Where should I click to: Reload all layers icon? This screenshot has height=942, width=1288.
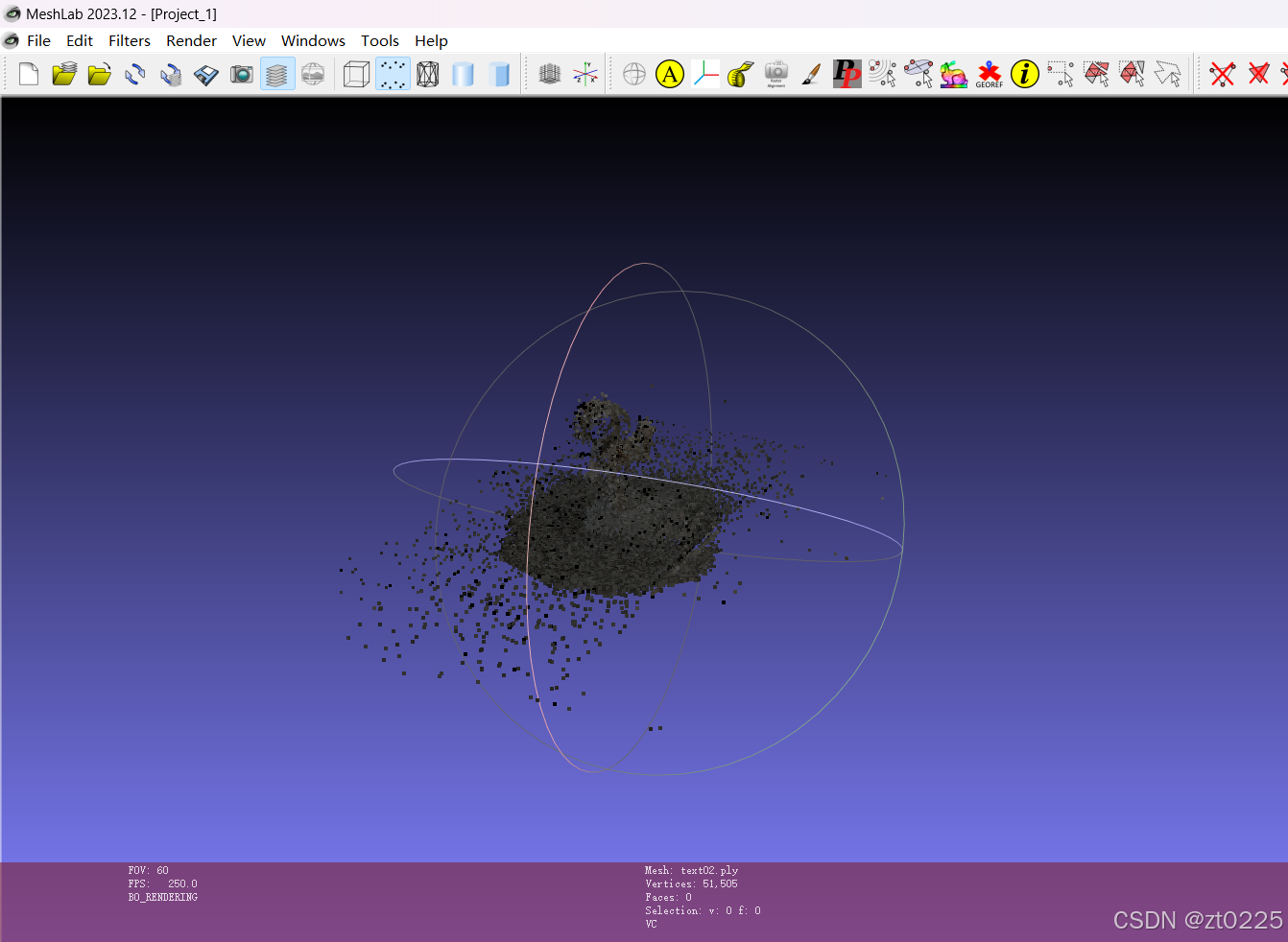(x=171, y=74)
